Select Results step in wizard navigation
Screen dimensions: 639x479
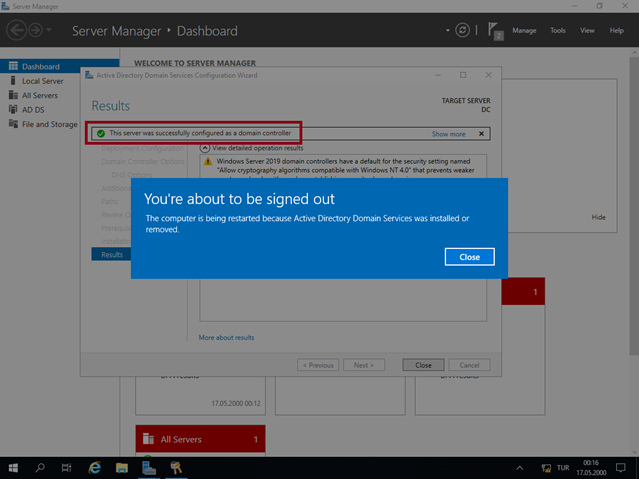click(111, 254)
